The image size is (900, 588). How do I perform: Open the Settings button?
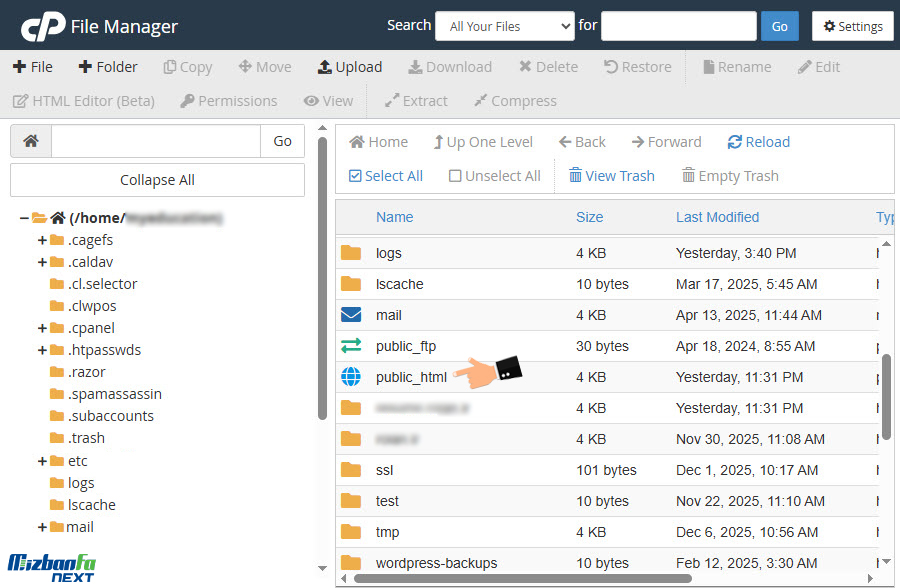[x=852, y=26]
